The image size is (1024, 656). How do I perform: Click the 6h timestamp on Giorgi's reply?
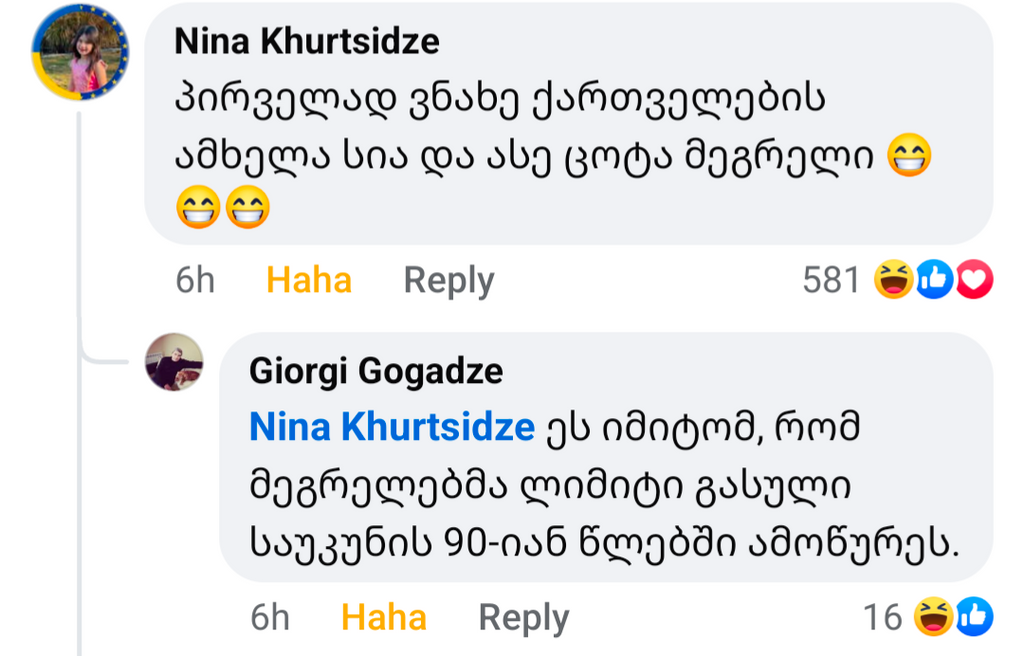pyautogui.click(x=270, y=617)
